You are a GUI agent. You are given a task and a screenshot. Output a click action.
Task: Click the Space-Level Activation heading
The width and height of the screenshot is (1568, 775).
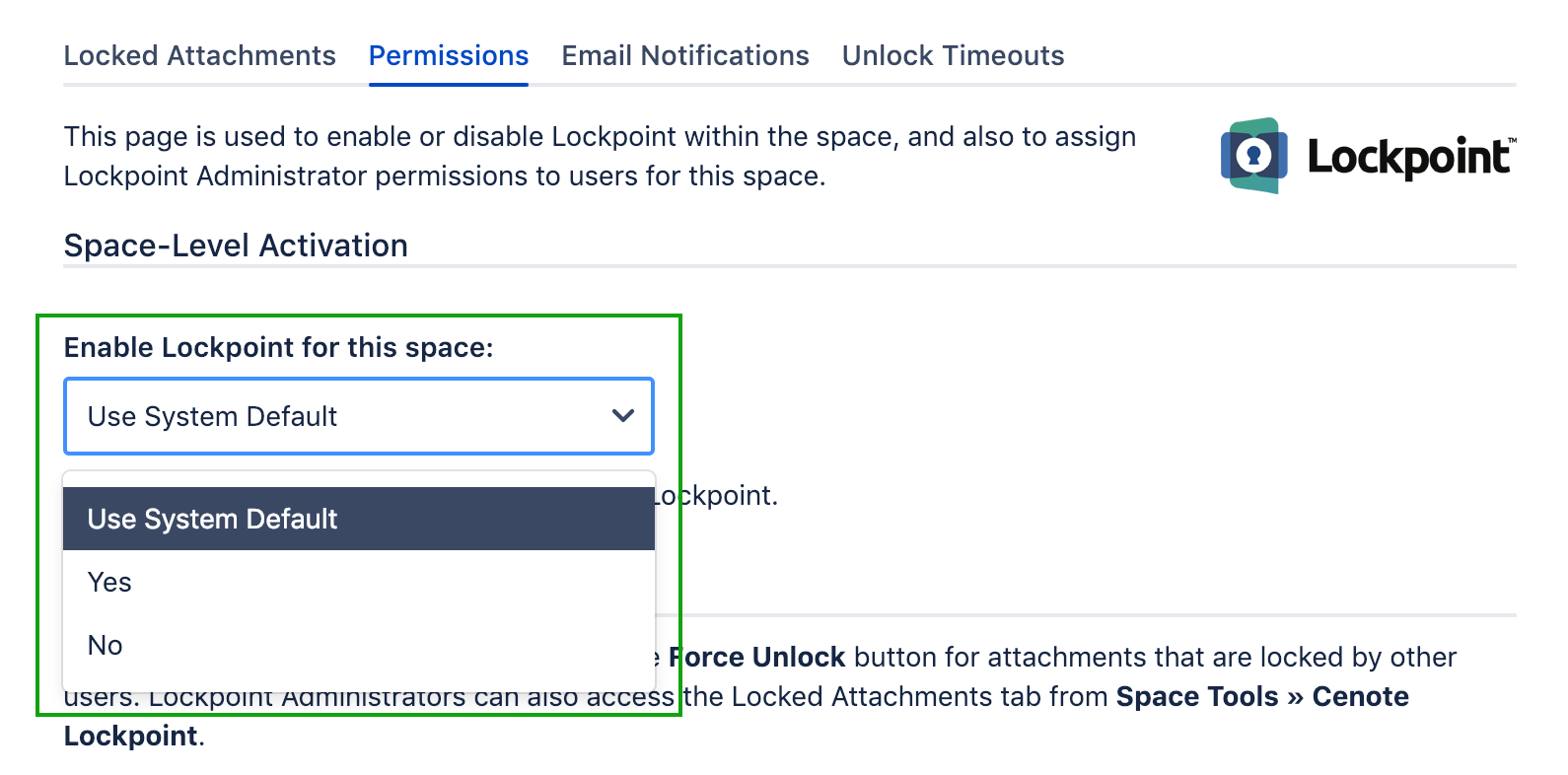click(236, 246)
